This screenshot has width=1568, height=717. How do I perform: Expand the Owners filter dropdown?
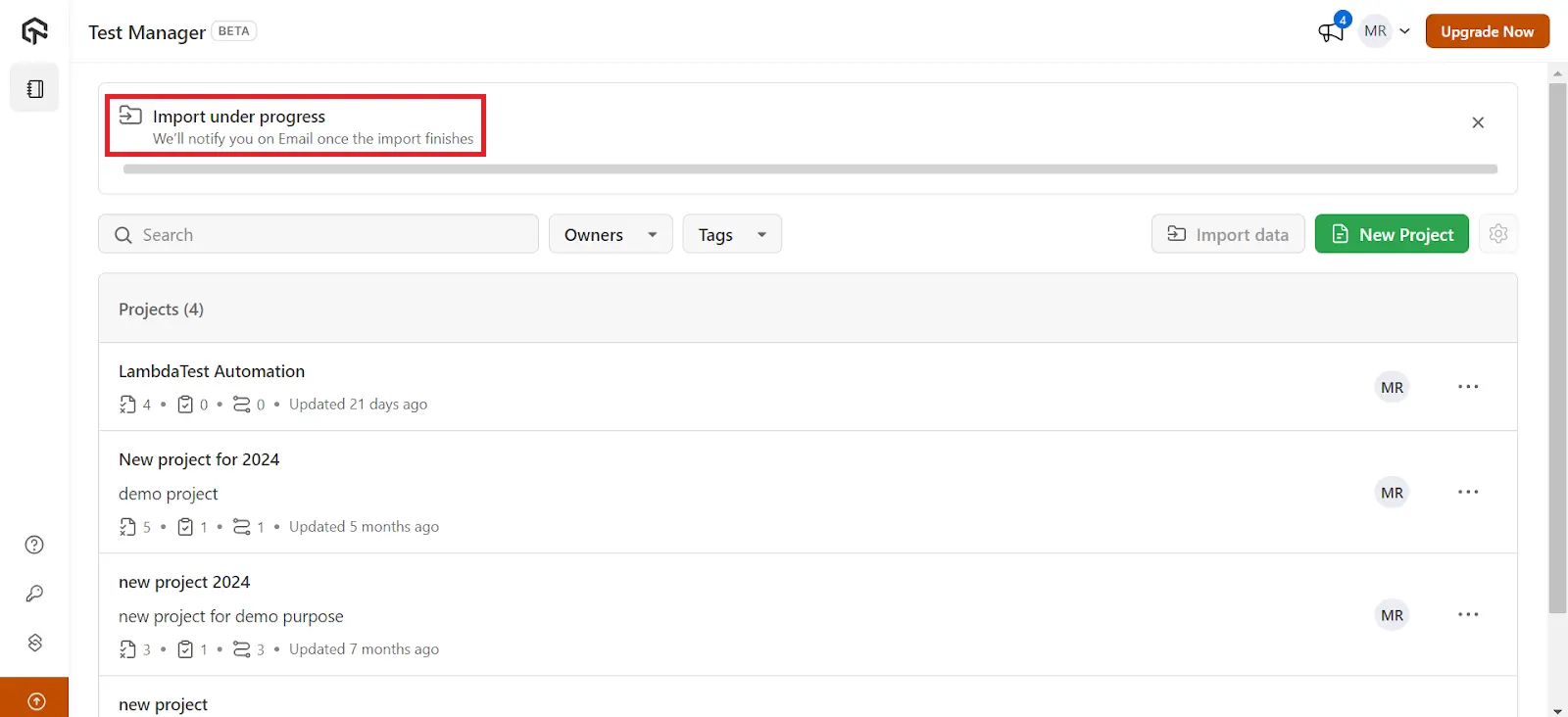(610, 235)
